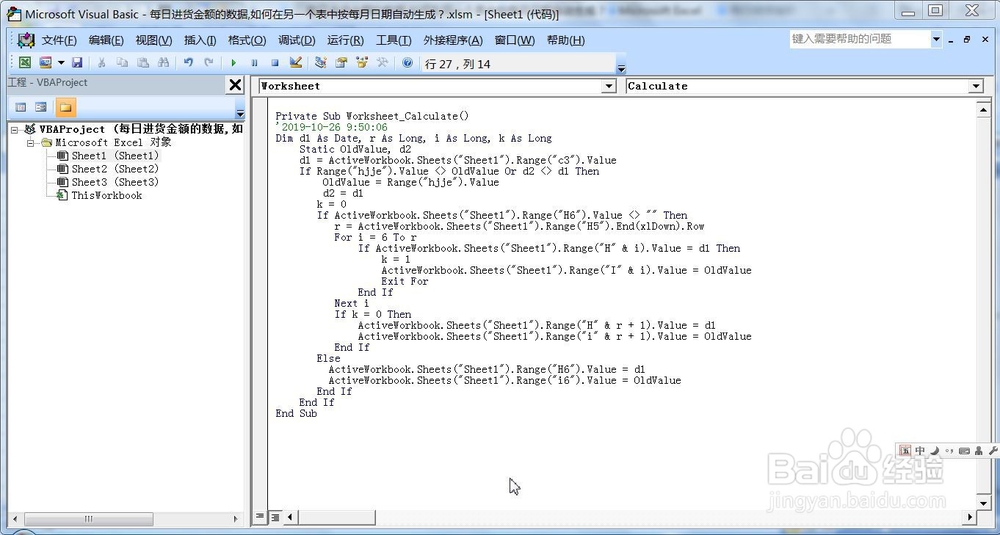Open the 窗口(W) menu
Image resolution: width=1000 pixels, height=535 pixels.
pos(515,40)
